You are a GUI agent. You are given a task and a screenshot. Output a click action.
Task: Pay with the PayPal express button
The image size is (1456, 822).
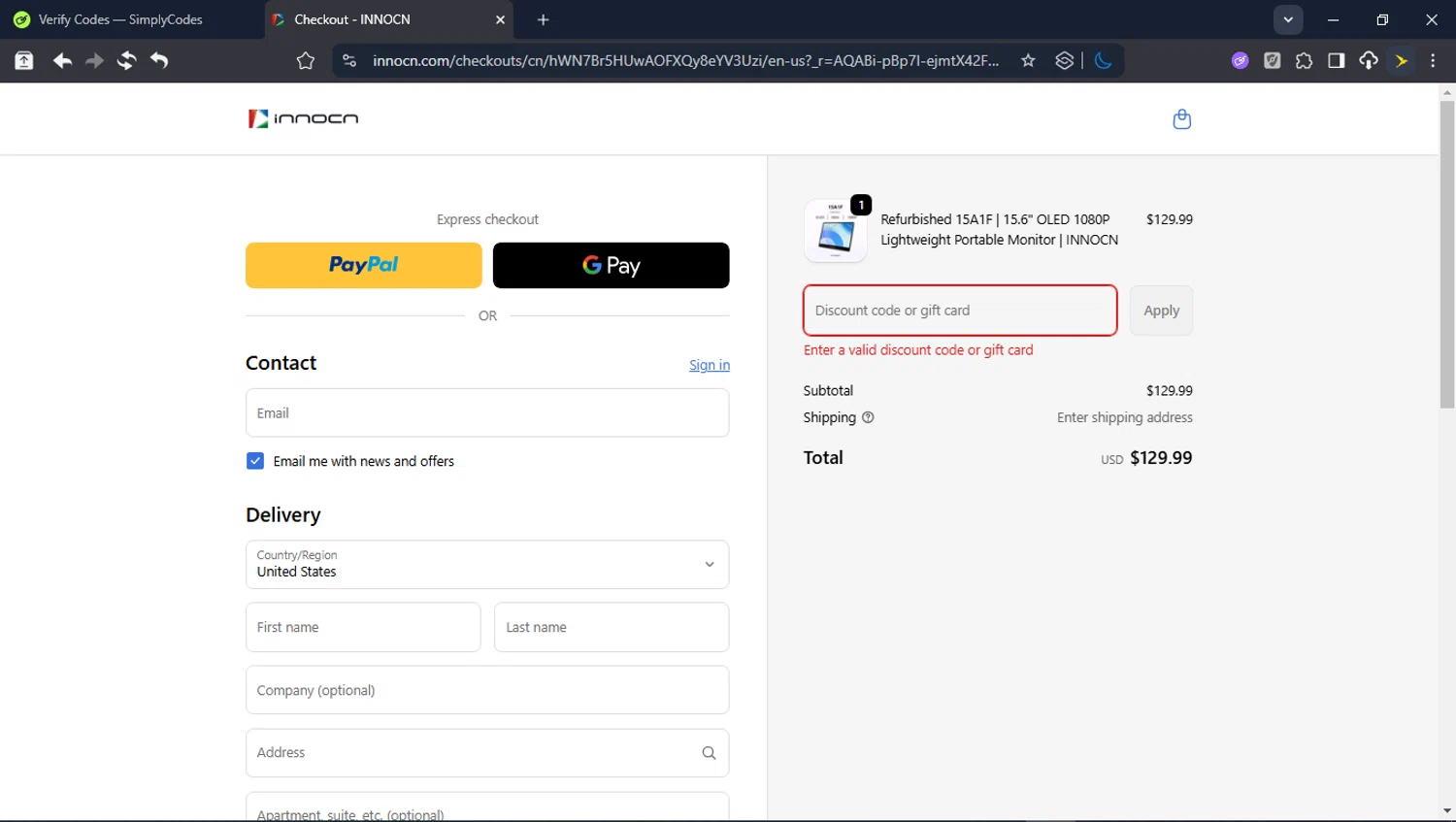click(364, 265)
